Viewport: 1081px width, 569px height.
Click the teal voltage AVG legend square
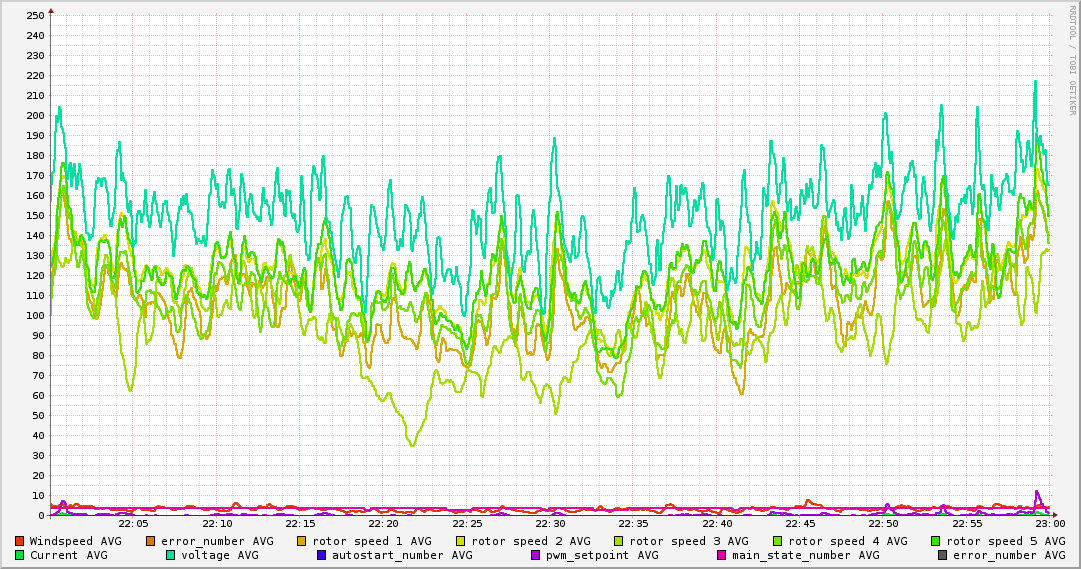click(x=171, y=555)
